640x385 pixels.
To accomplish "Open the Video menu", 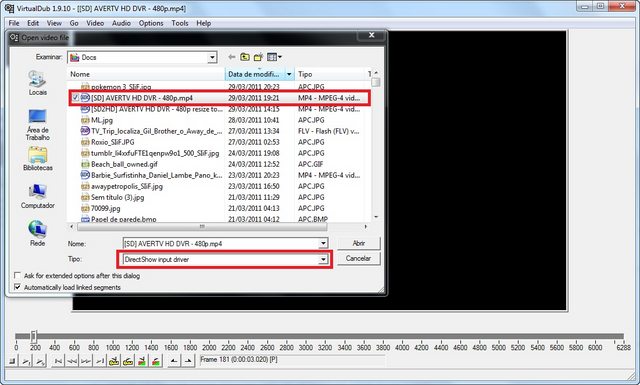I will pyautogui.click(x=95, y=23).
